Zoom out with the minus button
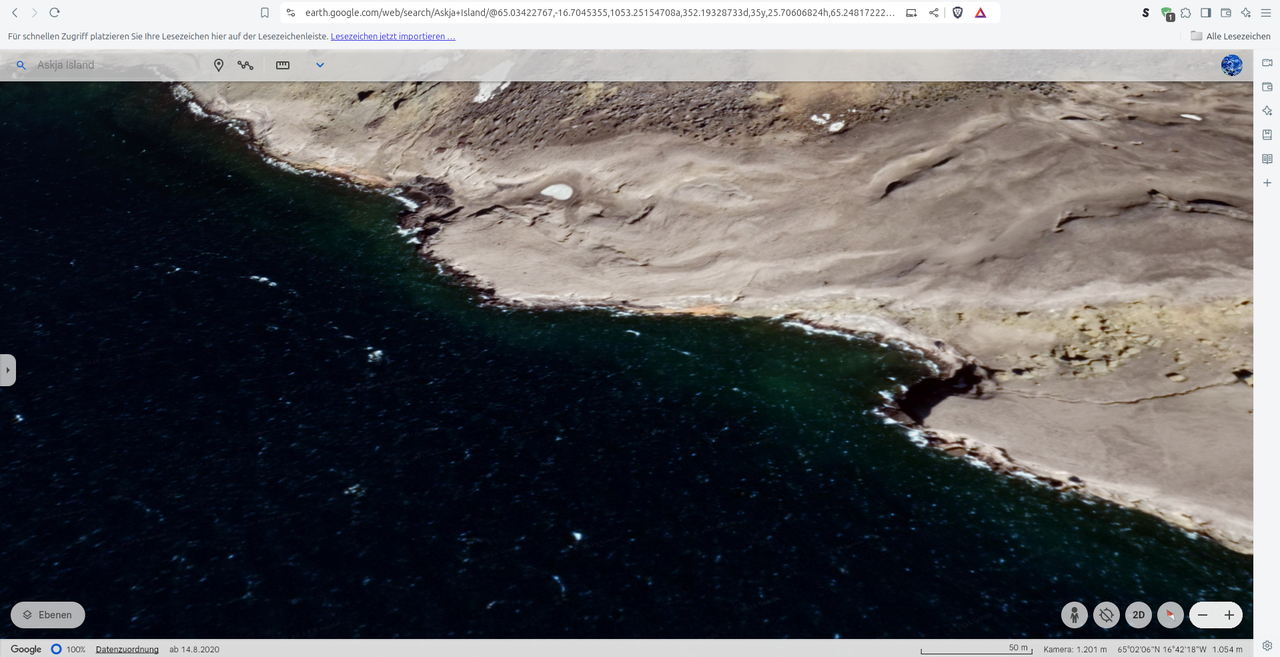 click(x=1203, y=615)
